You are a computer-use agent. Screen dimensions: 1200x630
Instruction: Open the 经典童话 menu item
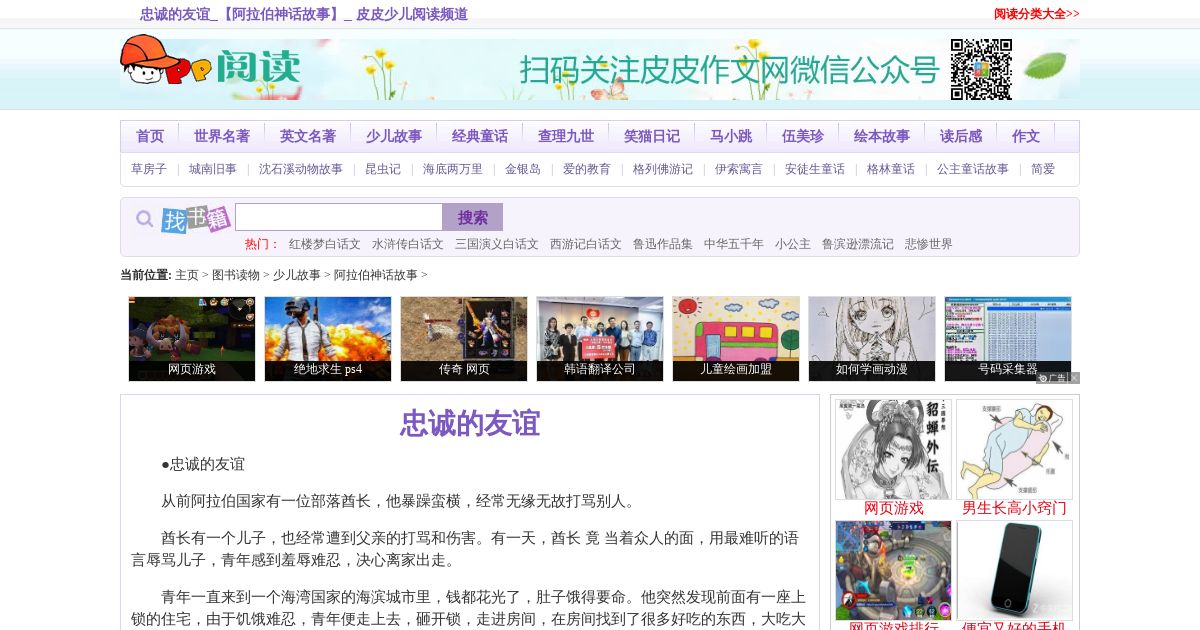tap(480, 136)
